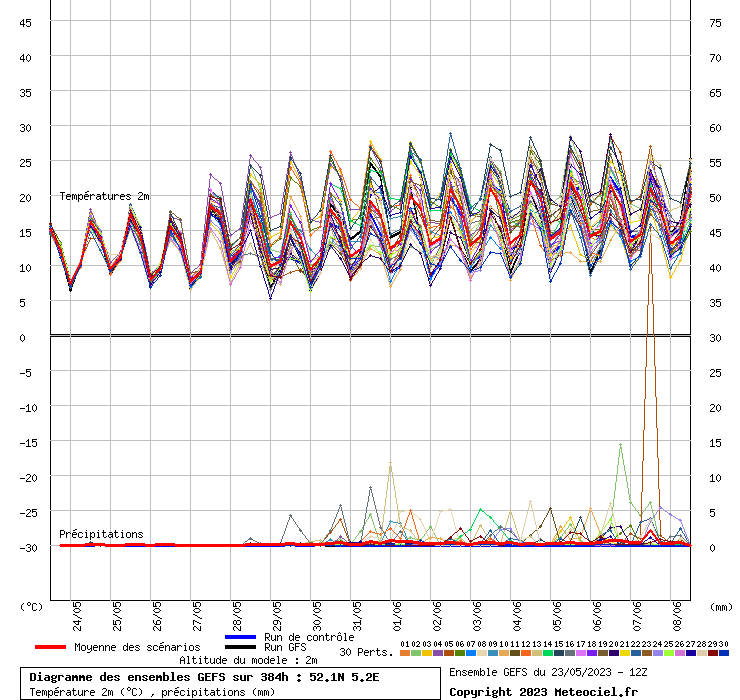Click the black line sample for Run GFS
Screen dimensions: 740x700
(240, 647)
